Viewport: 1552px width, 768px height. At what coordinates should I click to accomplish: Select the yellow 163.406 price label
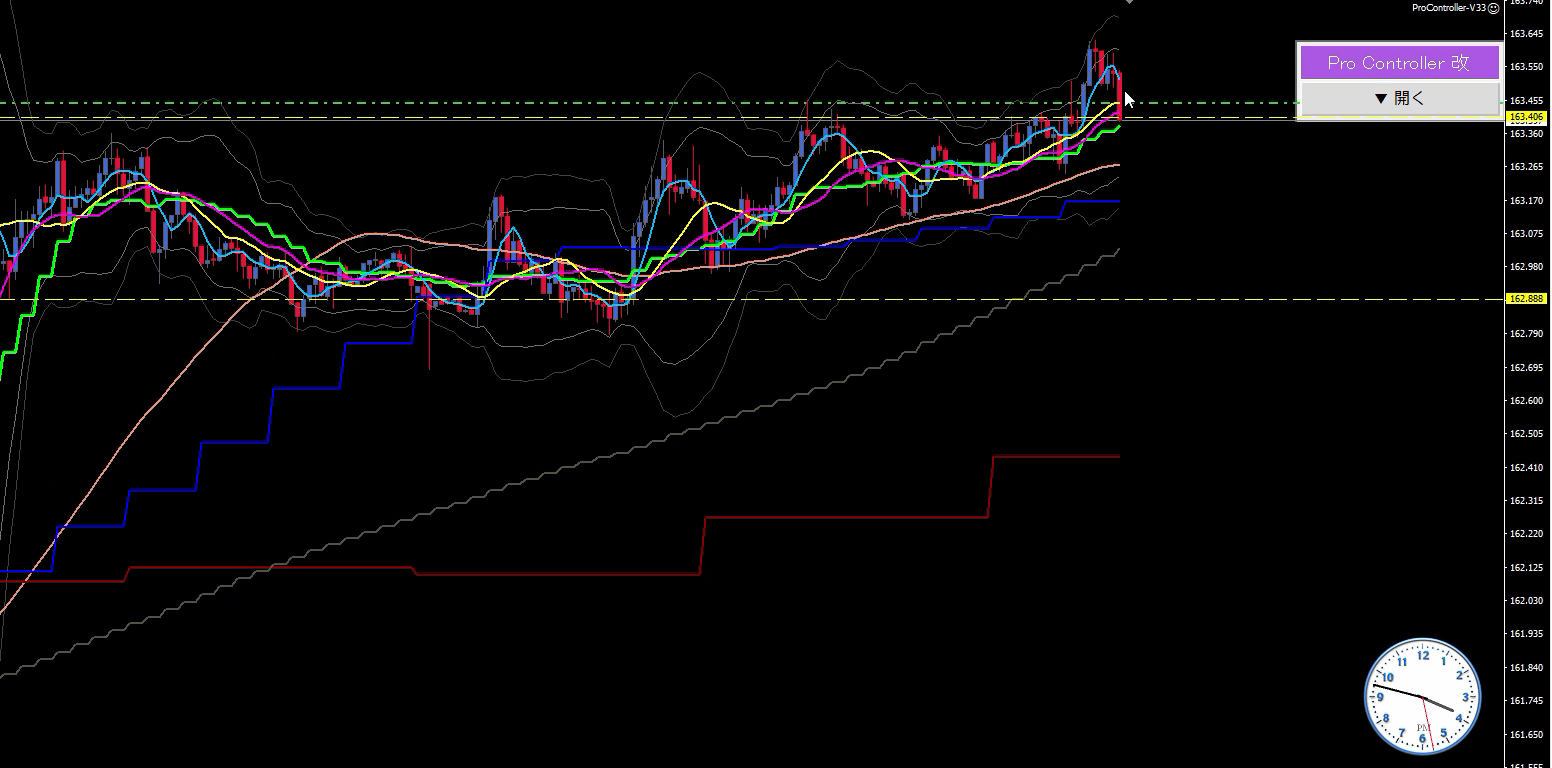click(1526, 117)
